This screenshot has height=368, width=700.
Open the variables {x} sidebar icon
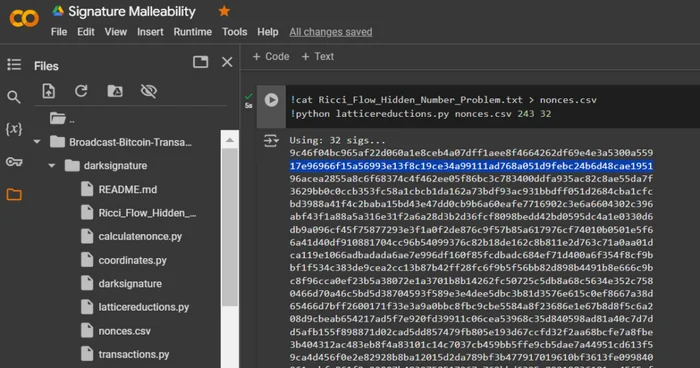14,129
